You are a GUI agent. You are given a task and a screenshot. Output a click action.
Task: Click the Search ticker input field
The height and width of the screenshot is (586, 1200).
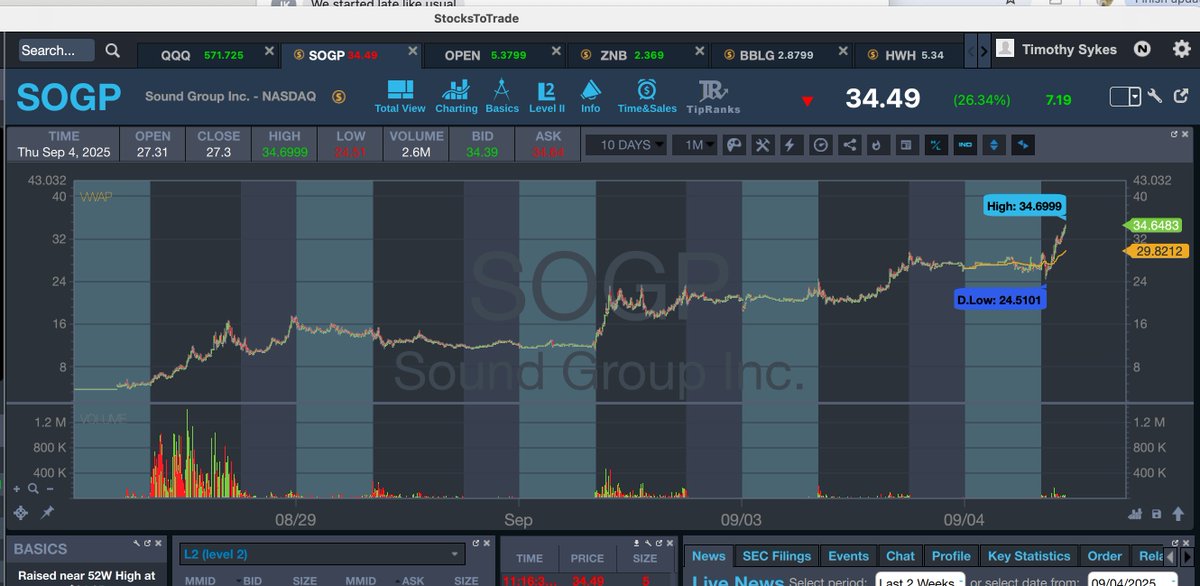click(x=57, y=50)
